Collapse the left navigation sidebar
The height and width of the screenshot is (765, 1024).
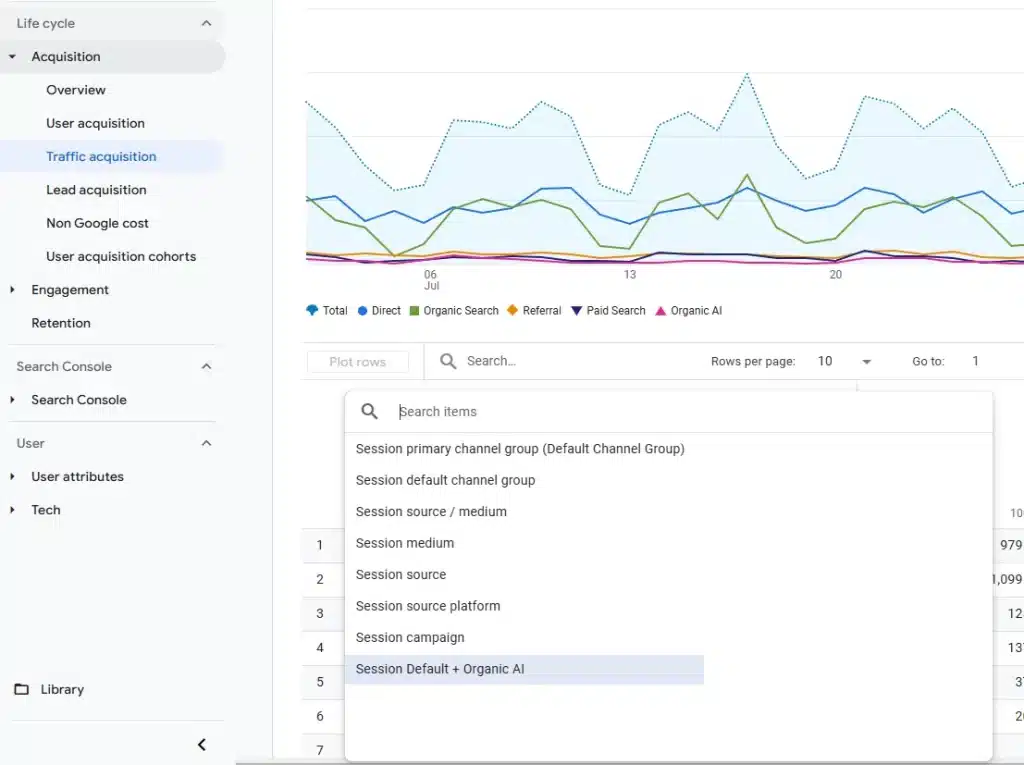[202, 744]
